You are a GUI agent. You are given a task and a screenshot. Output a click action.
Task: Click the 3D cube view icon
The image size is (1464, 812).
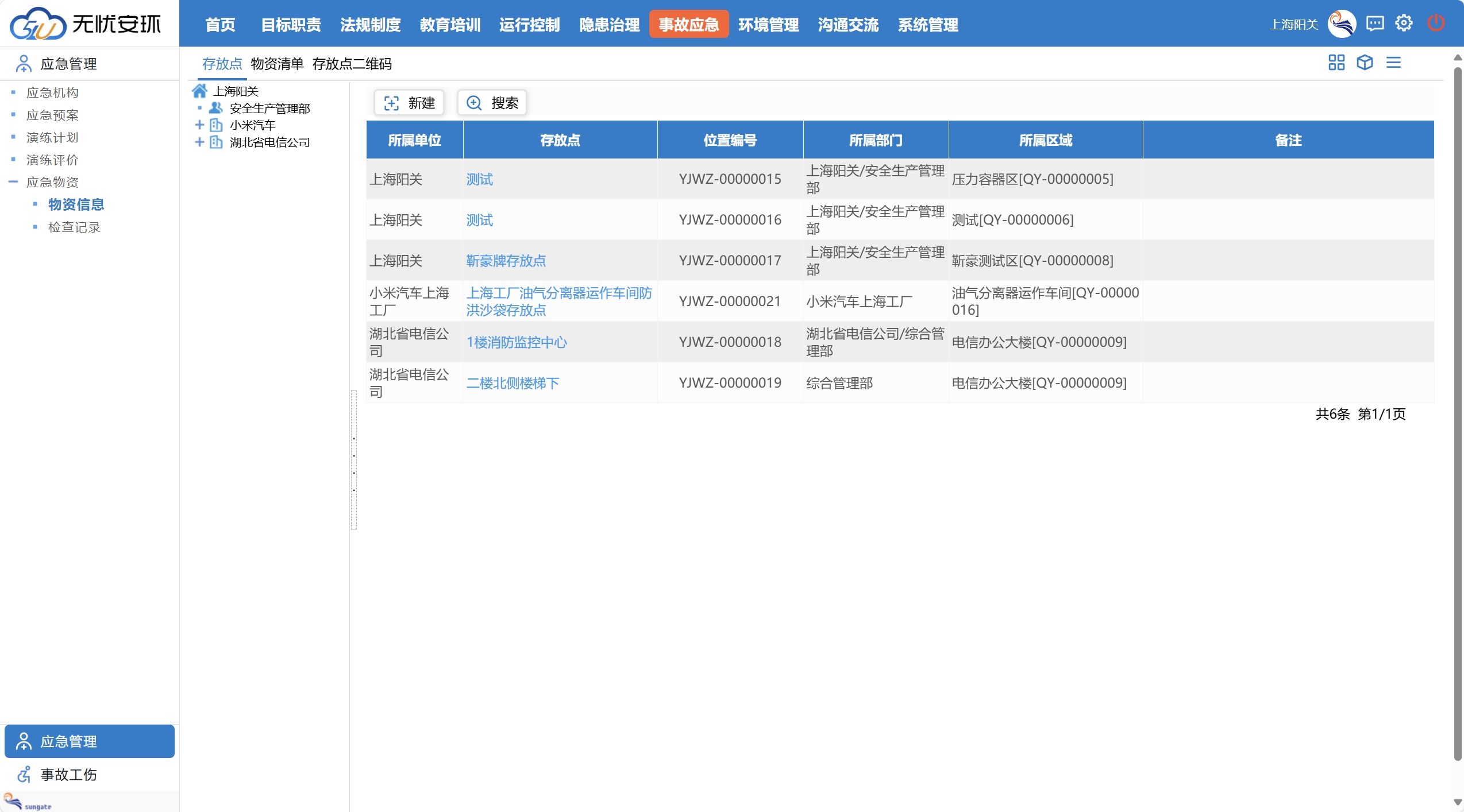1365,62
